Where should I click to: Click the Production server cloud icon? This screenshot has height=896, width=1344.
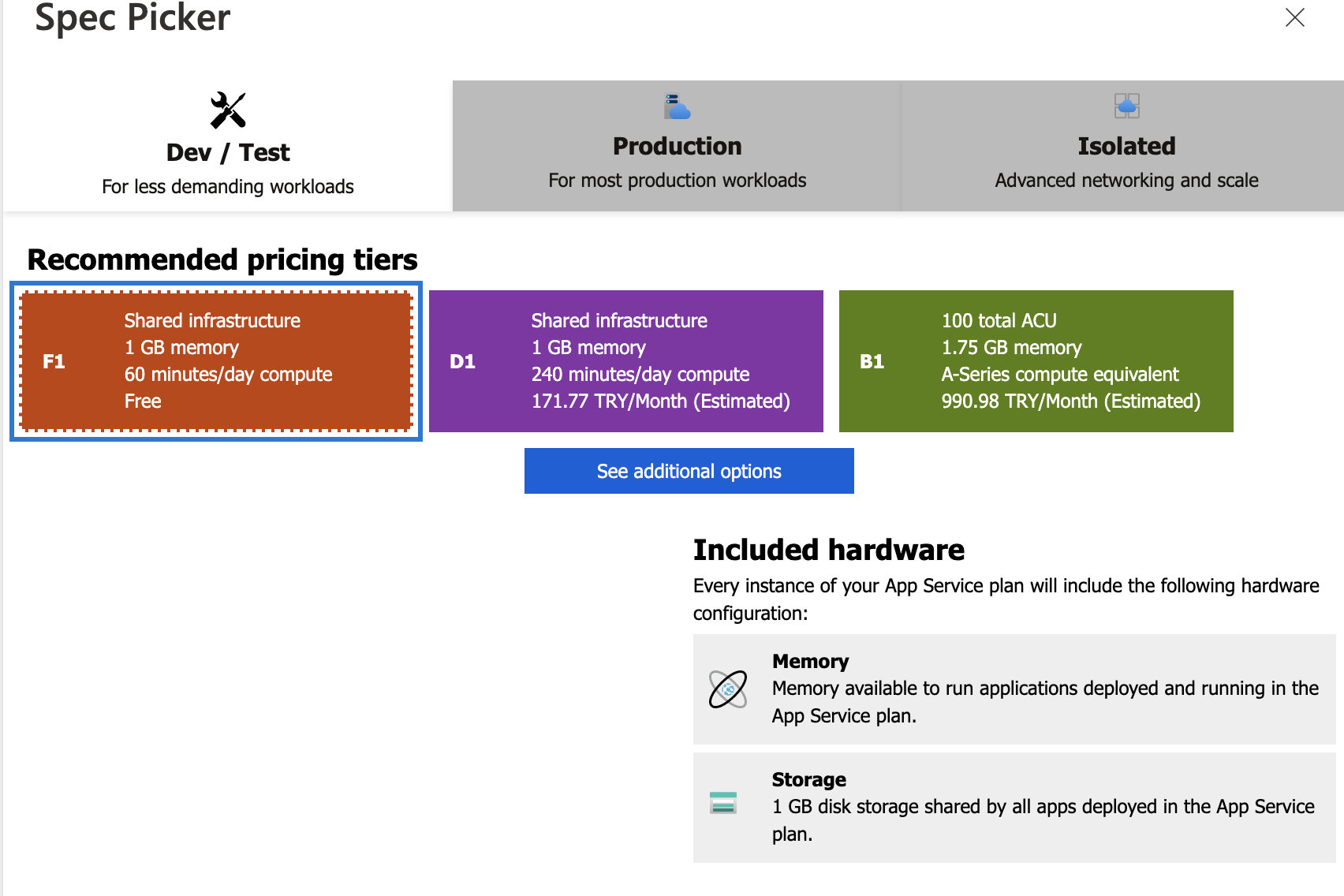[677, 106]
